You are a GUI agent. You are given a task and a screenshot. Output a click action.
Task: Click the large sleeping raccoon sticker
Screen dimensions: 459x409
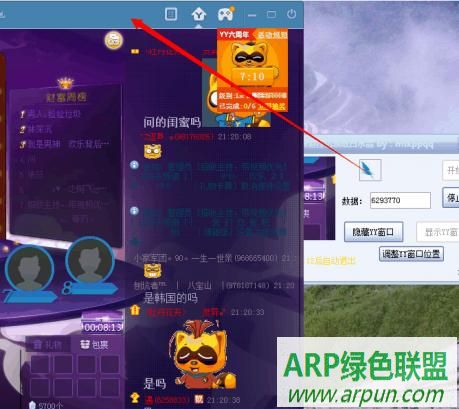pos(203,355)
